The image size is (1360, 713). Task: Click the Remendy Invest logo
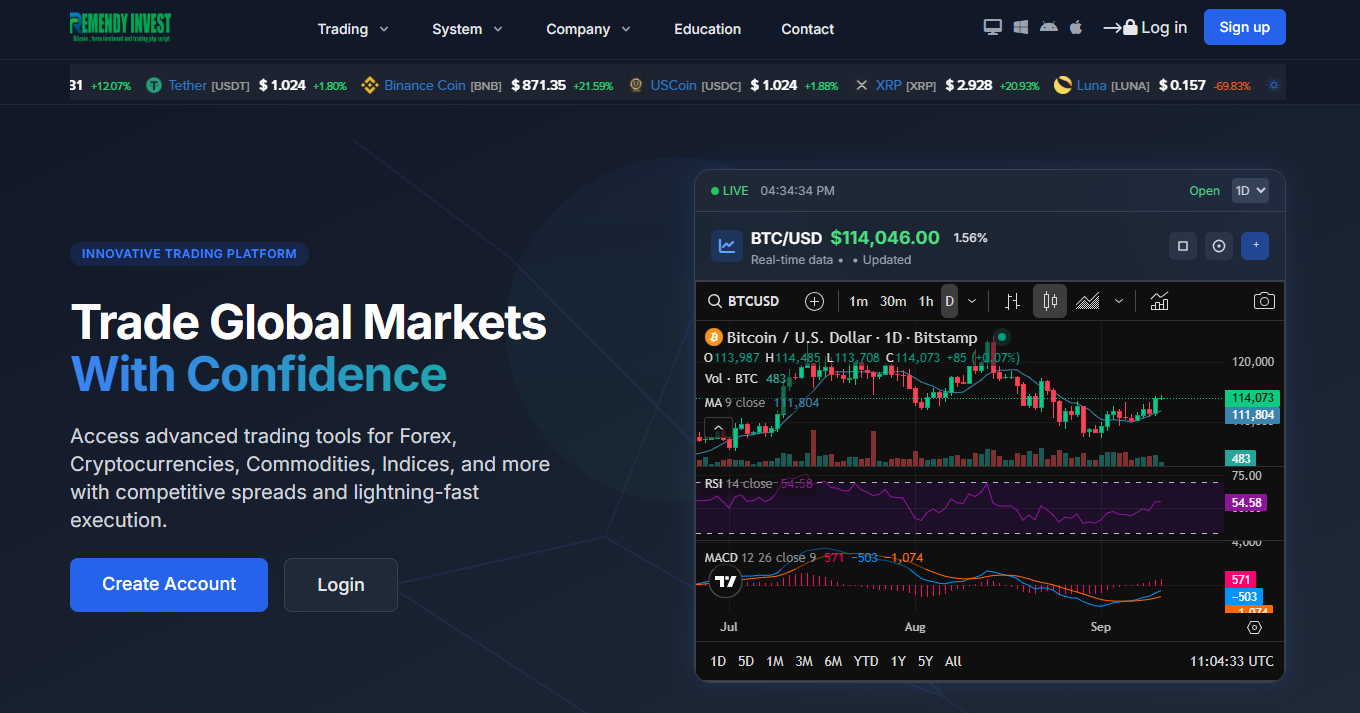pyautogui.click(x=120, y=26)
